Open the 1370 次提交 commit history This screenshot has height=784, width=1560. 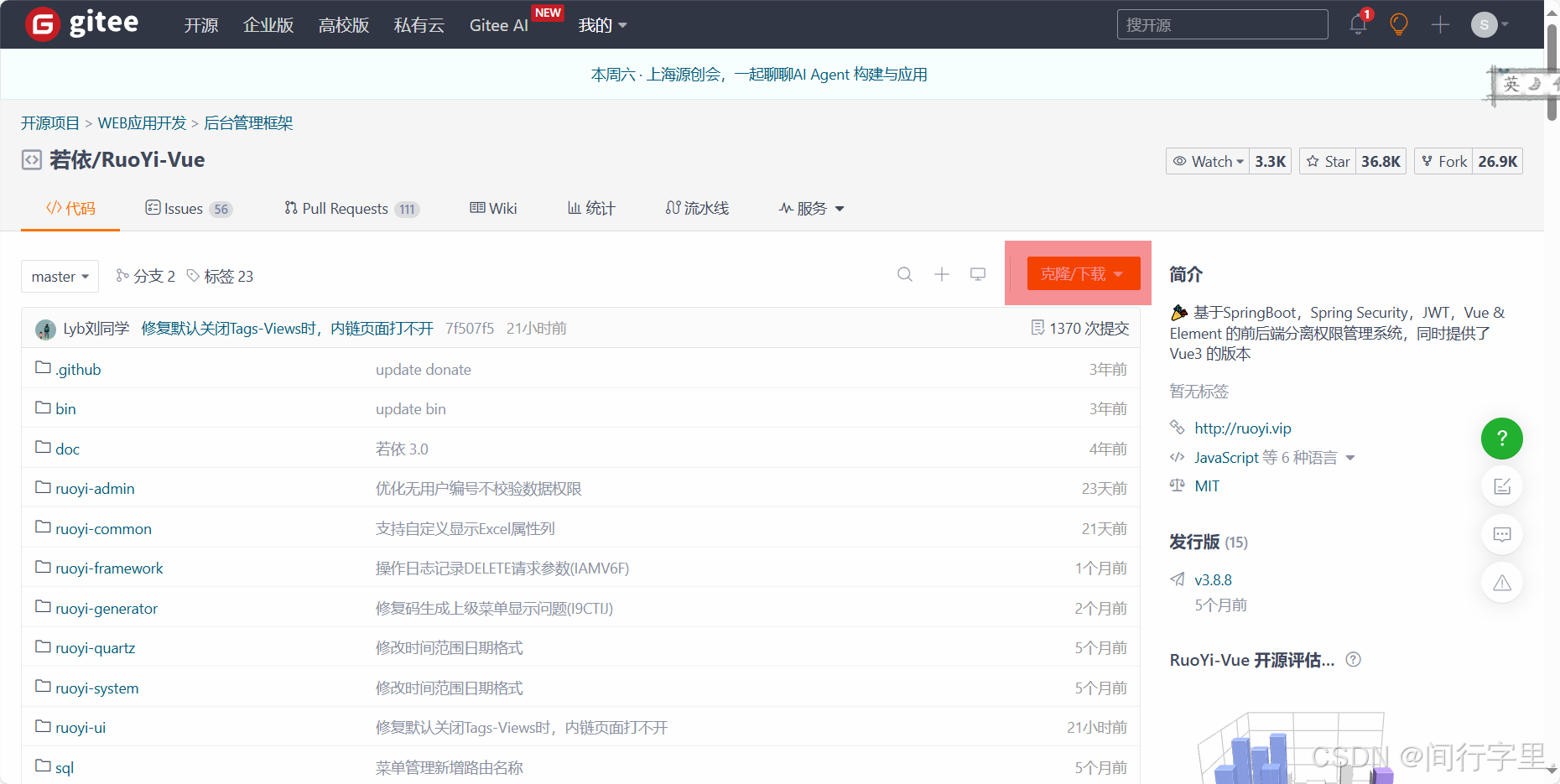(x=1080, y=328)
